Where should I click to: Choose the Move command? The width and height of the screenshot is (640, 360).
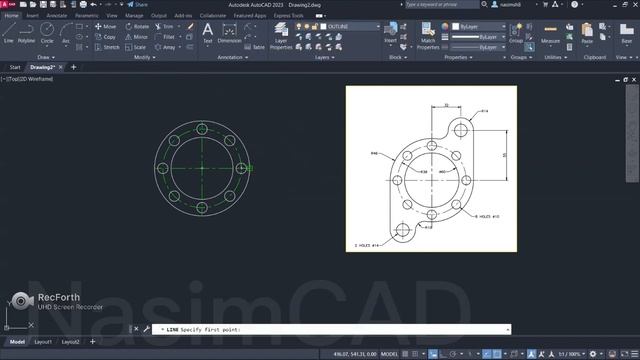pos(105,27)
